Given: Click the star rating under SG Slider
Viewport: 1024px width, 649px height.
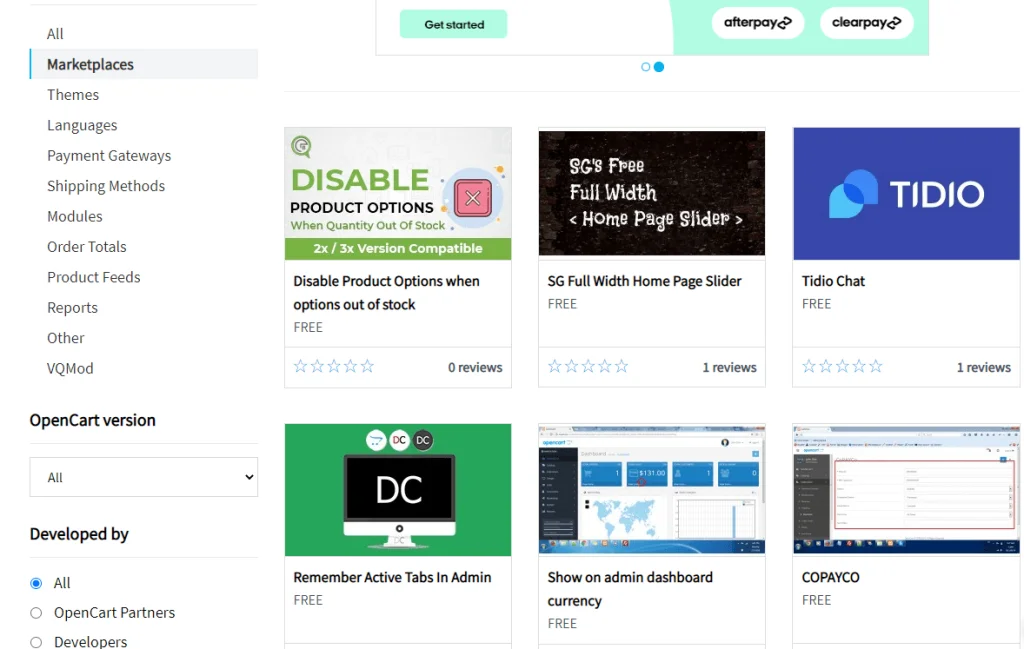Looking at the screenshot, I should (588, 367).
